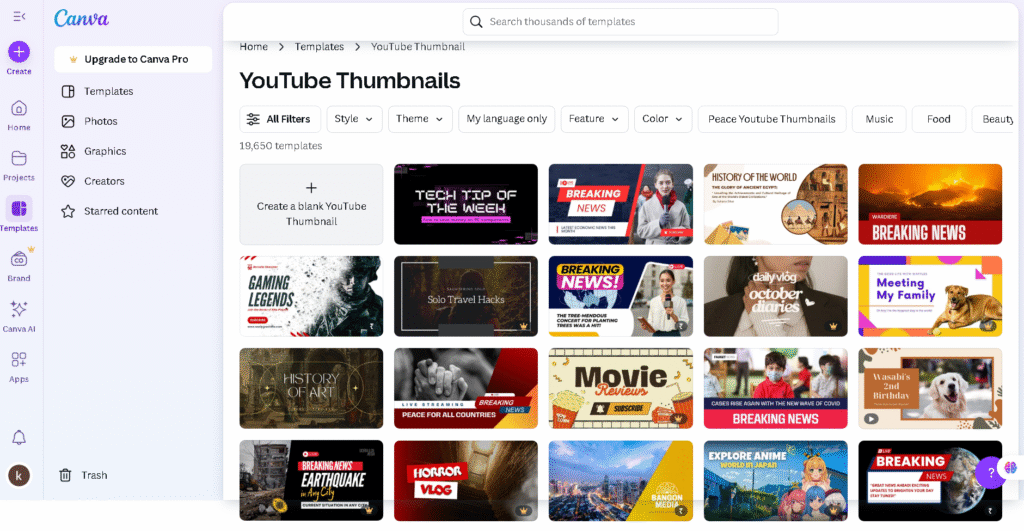Click the search templates field

(620, 22)
